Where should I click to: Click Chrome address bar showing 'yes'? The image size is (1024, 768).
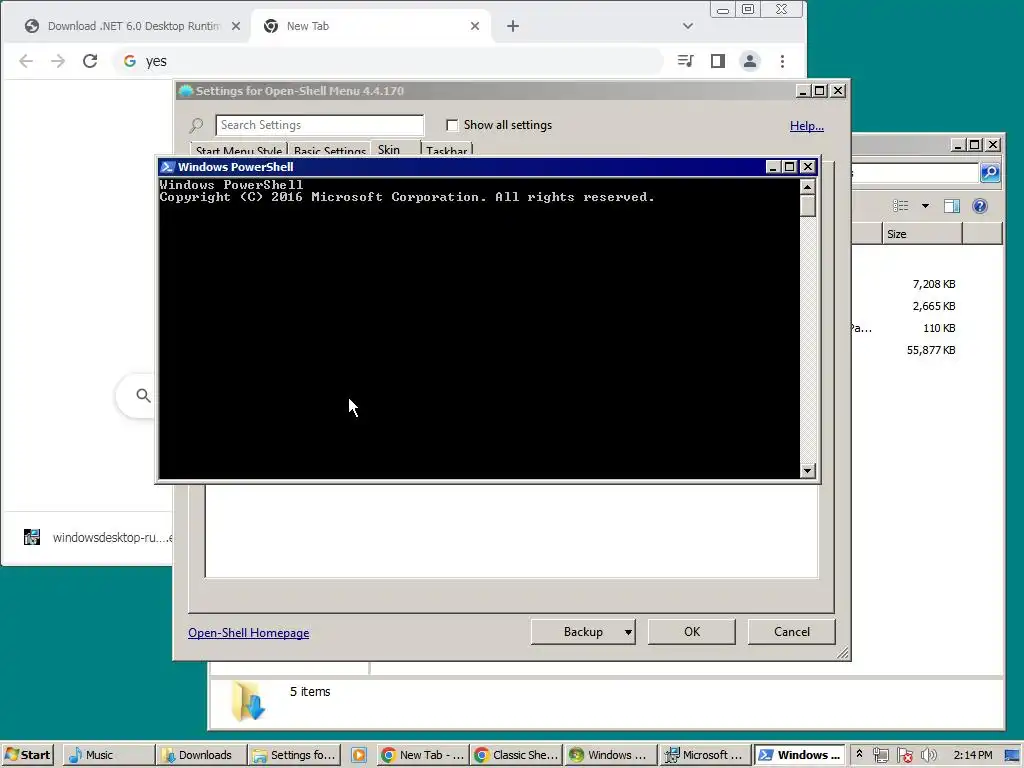click(389, 61)
